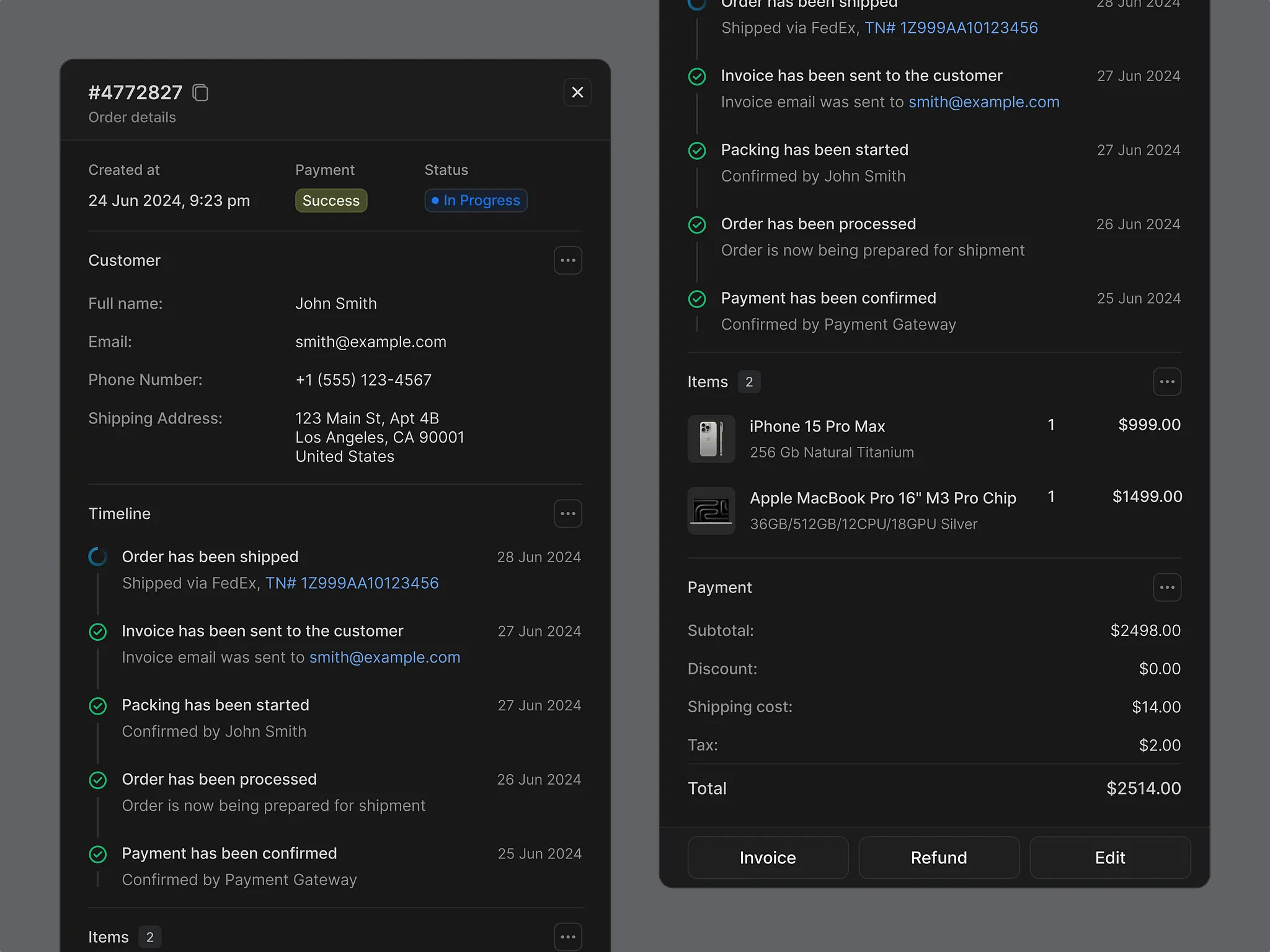Open the Timeline section more menu

point(567,514)
